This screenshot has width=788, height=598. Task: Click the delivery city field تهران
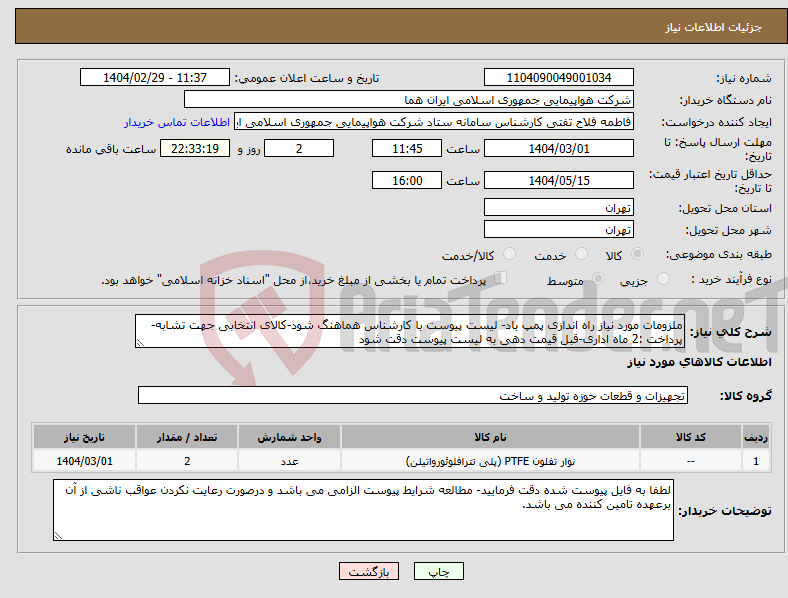558,229
